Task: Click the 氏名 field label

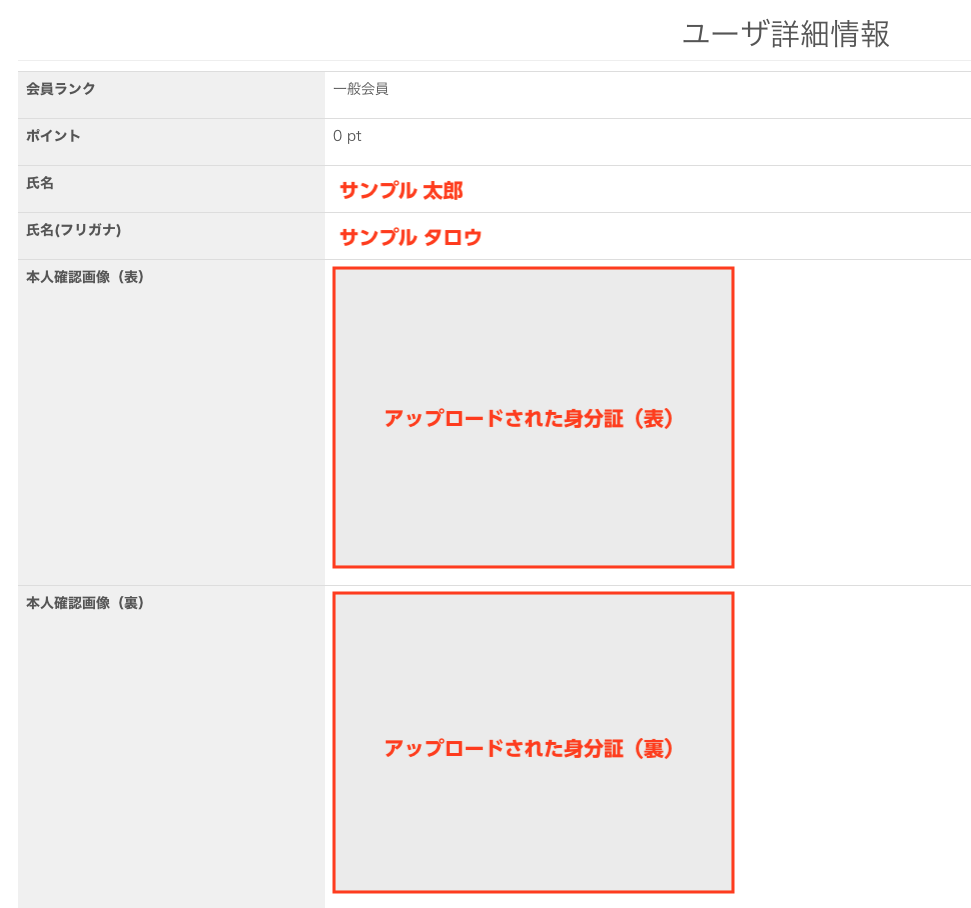Action: (40, 183)
